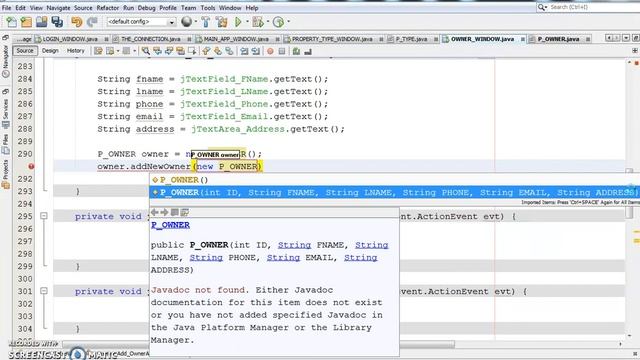This screenshot has height=360, width=640.
Task: Select the Source view toggle
Action: coord(24,51)
